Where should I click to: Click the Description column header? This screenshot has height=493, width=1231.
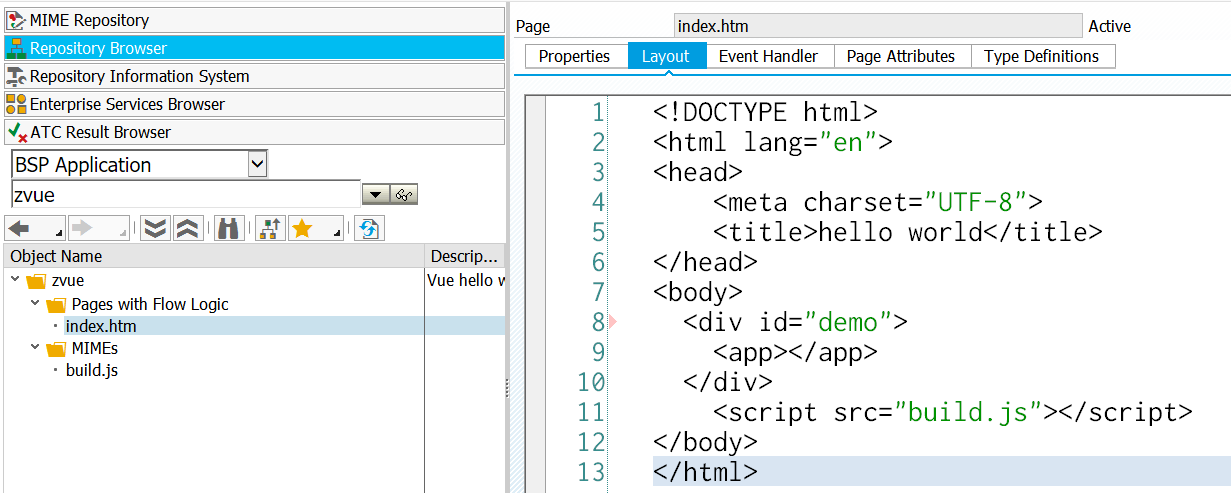click(466, 256)
